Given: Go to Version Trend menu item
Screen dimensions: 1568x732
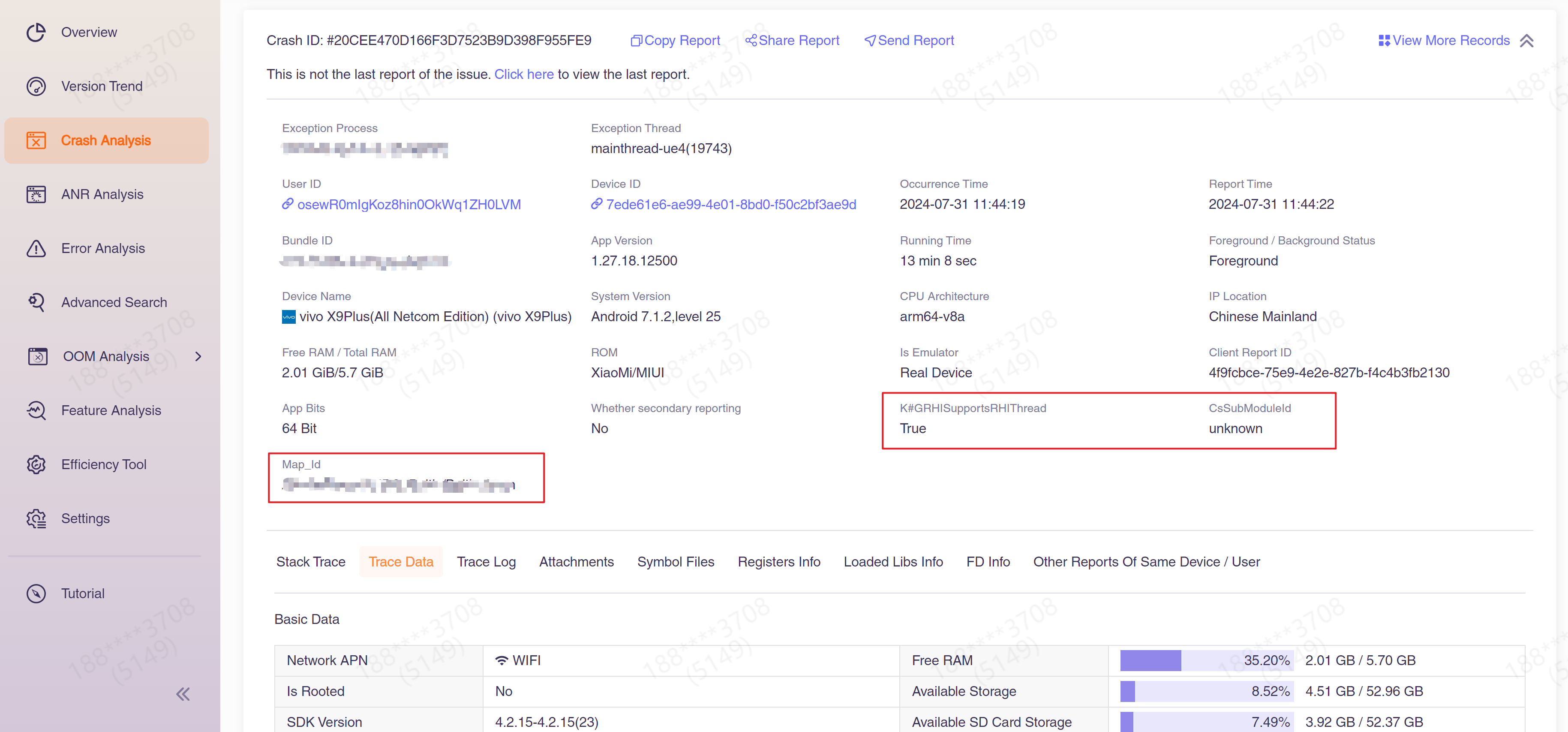Looking at the screenshot, I should pos(102,87).
